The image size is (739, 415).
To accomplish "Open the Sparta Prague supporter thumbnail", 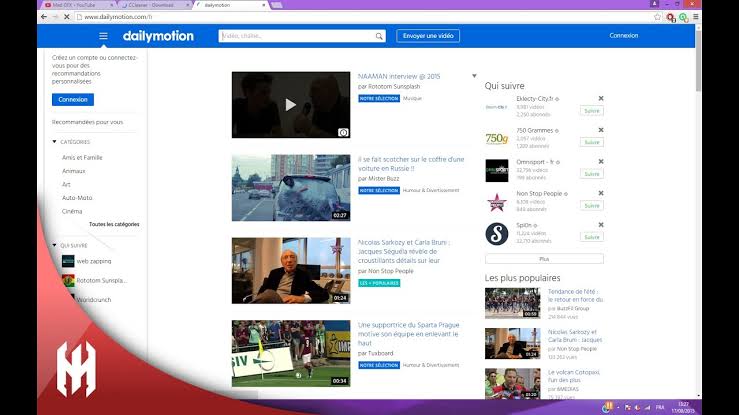I will click(x=291, y=353).
